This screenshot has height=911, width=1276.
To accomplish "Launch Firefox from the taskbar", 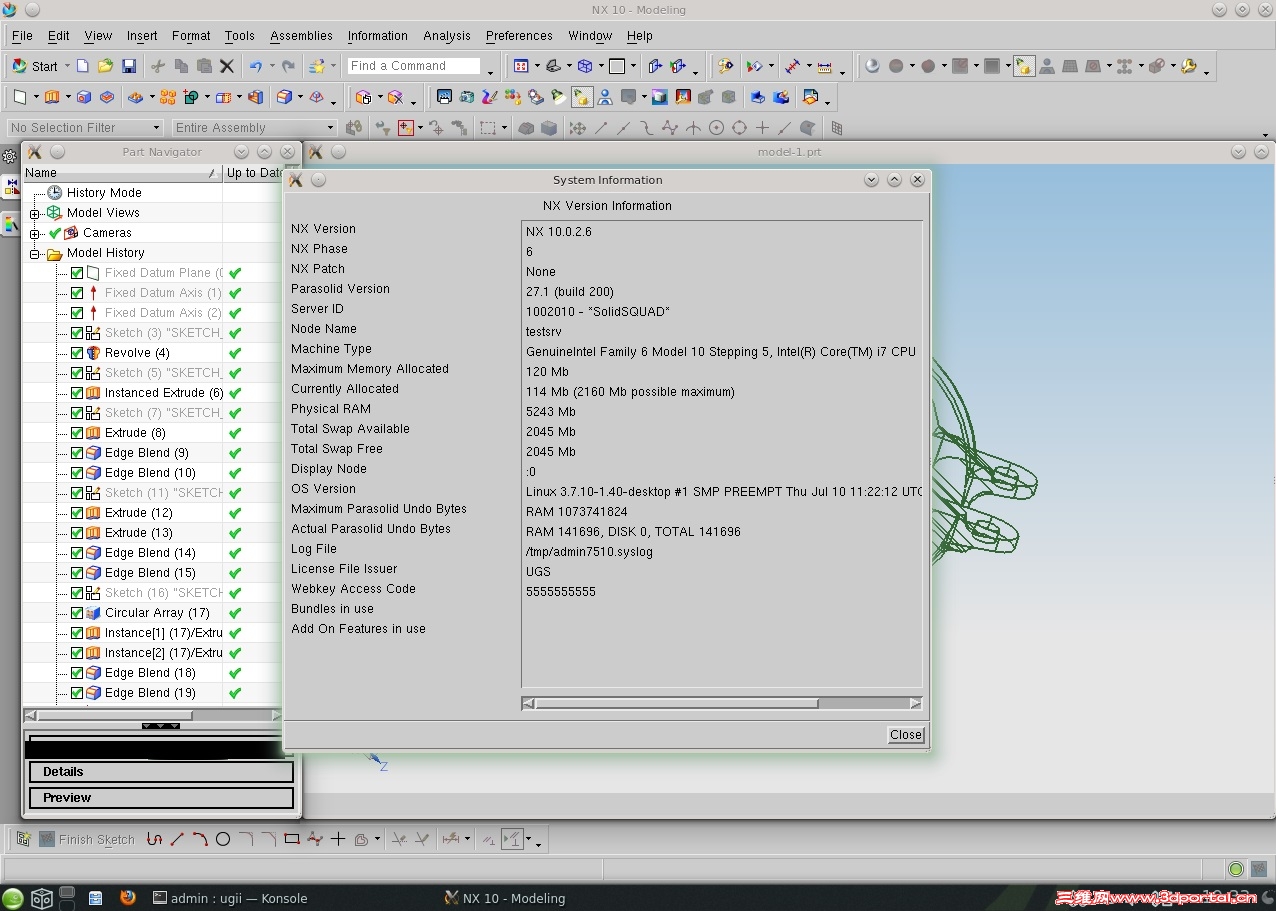I will [127, 898].
